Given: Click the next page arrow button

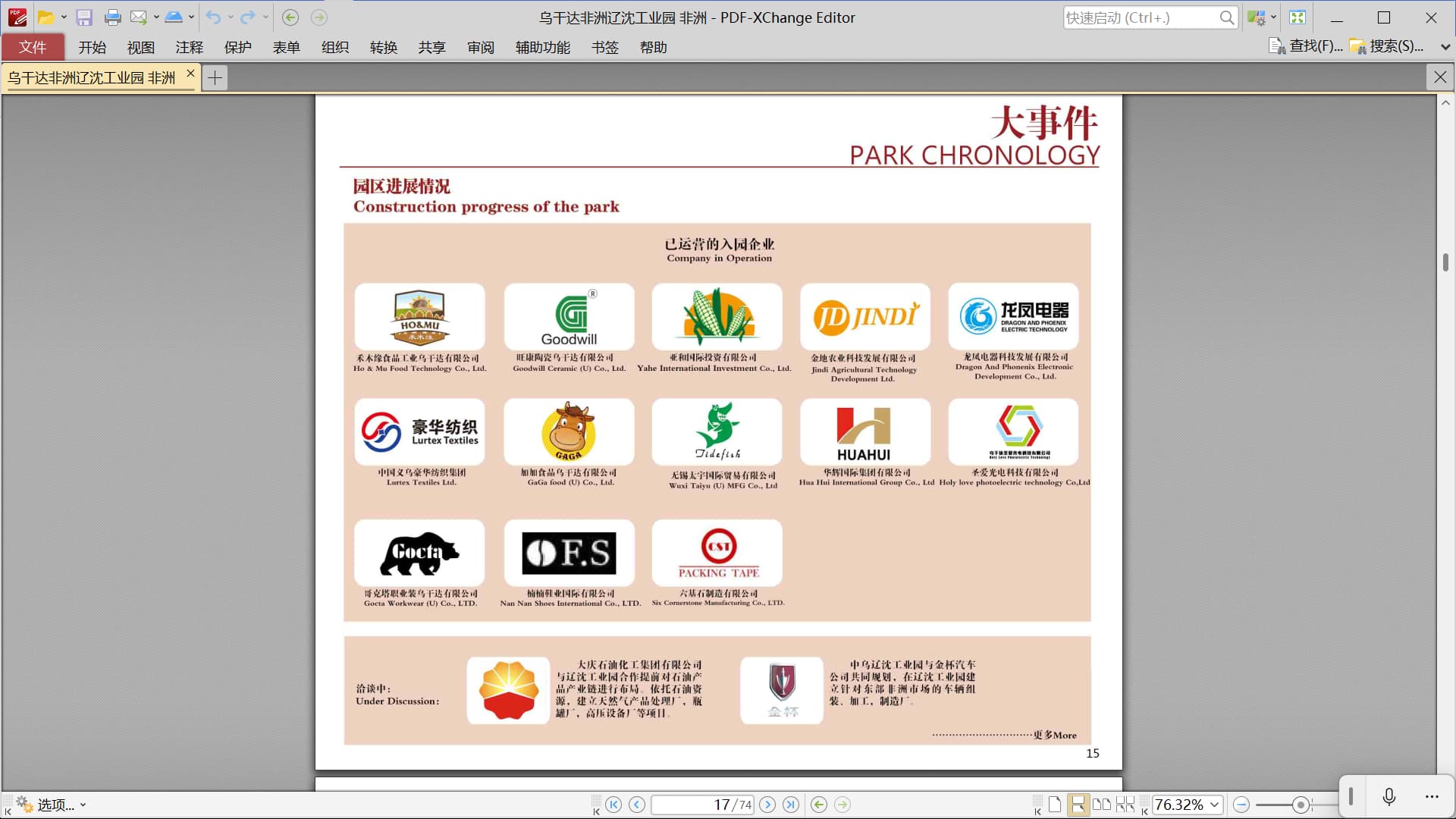Looking at the screenshot, I should (x=767, y=805).
